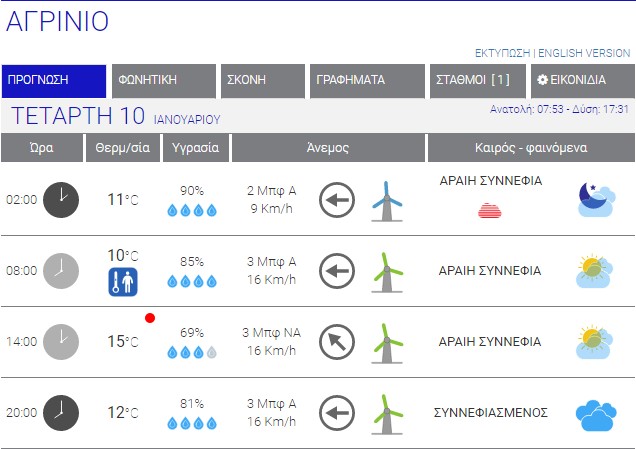Click the red fog icon under ΑΡΑΙΗ ΣΥΝΝΕΦΙΑ
This screenshot has width=636, height=449.
[x=489, y=210]
